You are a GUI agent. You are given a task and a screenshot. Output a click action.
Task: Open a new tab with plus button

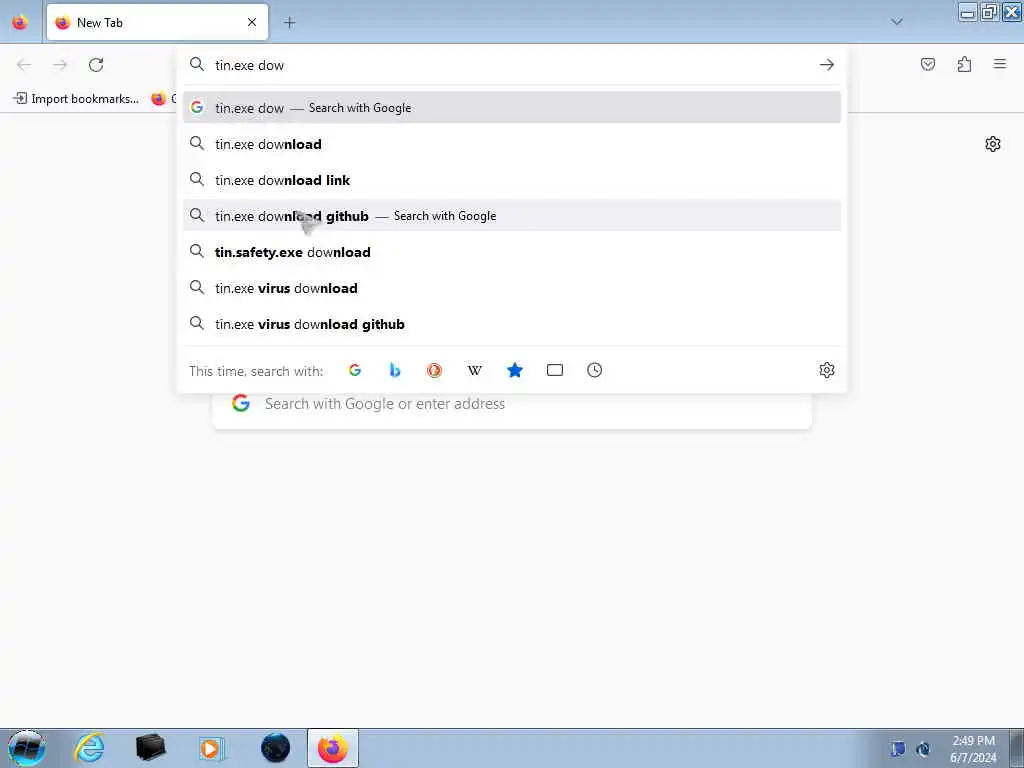(289, 22)
